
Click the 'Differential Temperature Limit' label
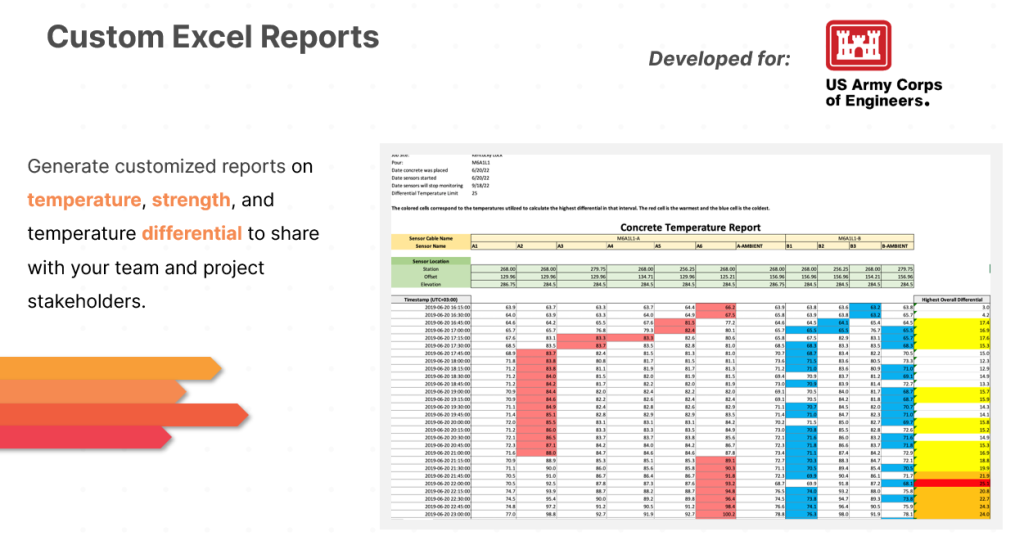(x=425, y=194)
